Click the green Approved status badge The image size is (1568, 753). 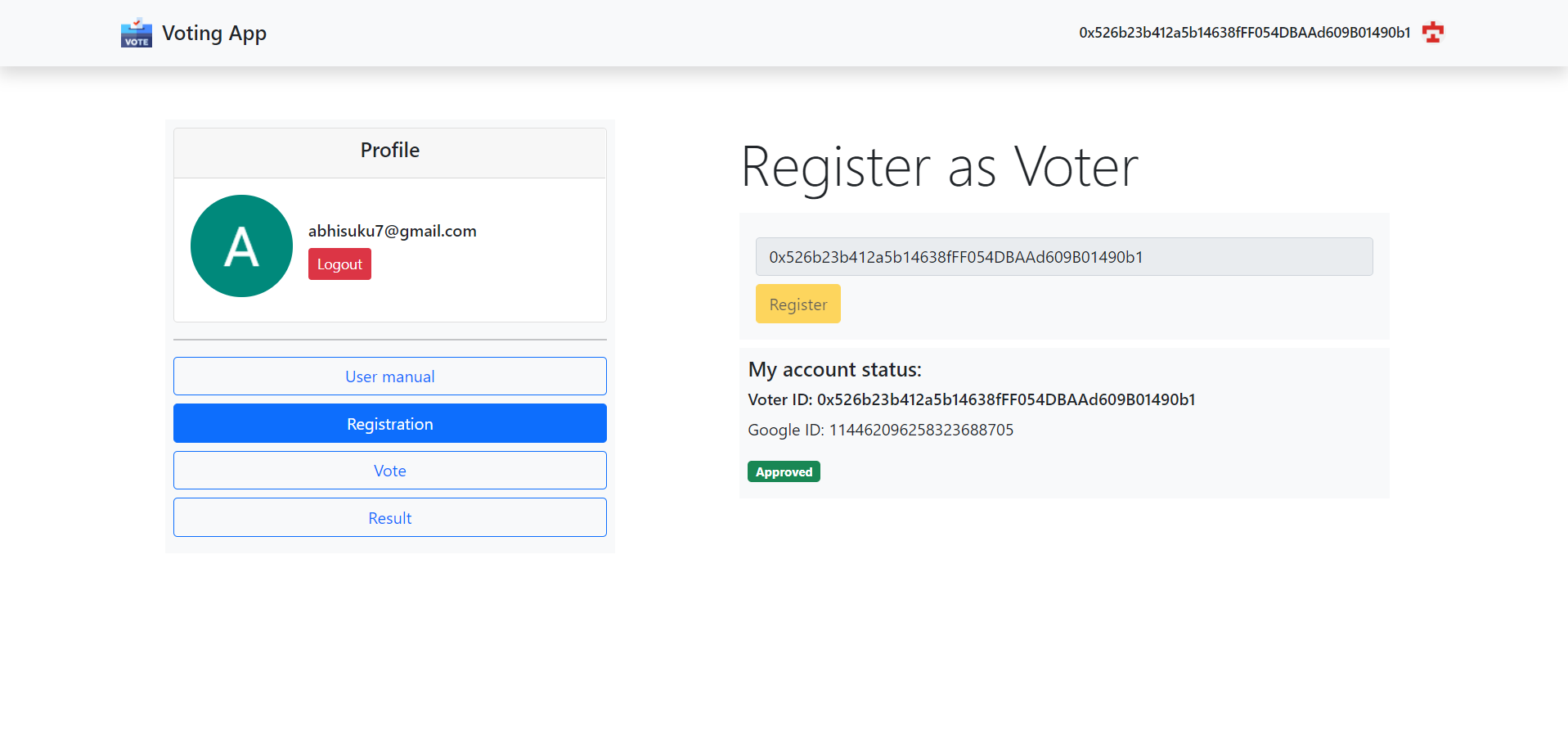pos(784,471)
